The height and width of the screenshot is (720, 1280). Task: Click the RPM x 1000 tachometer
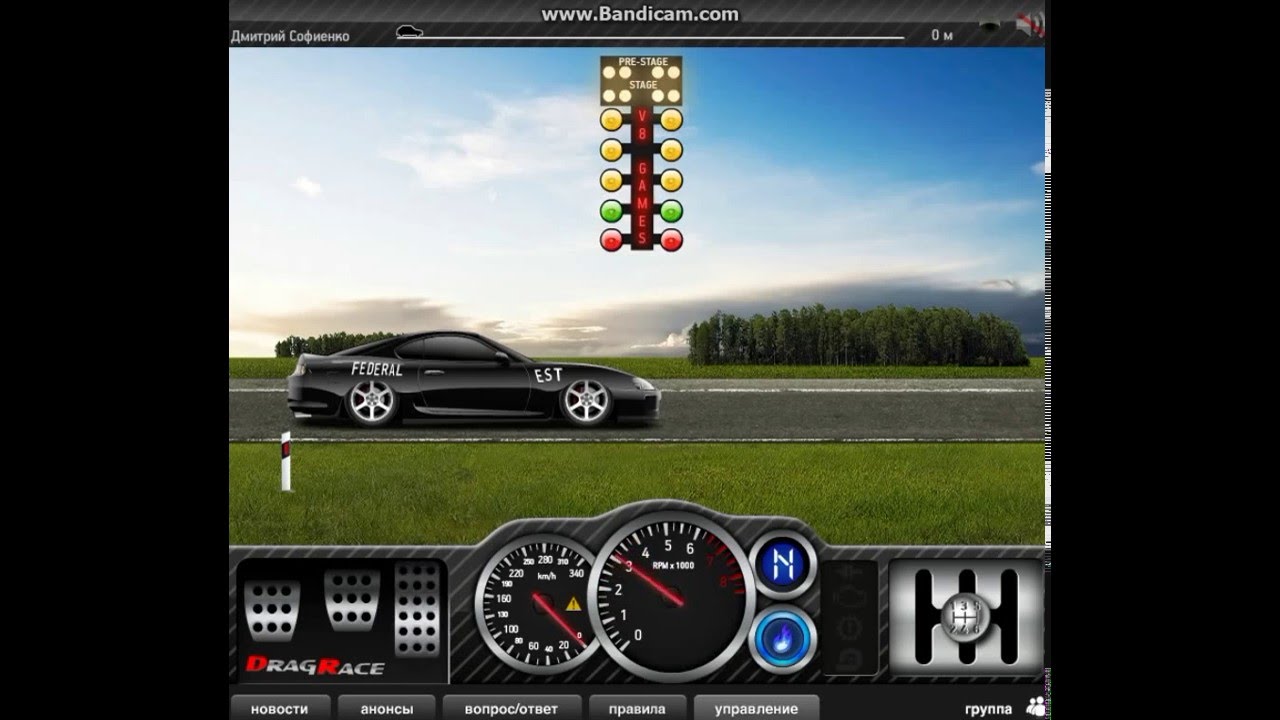(x=670, y=596)
